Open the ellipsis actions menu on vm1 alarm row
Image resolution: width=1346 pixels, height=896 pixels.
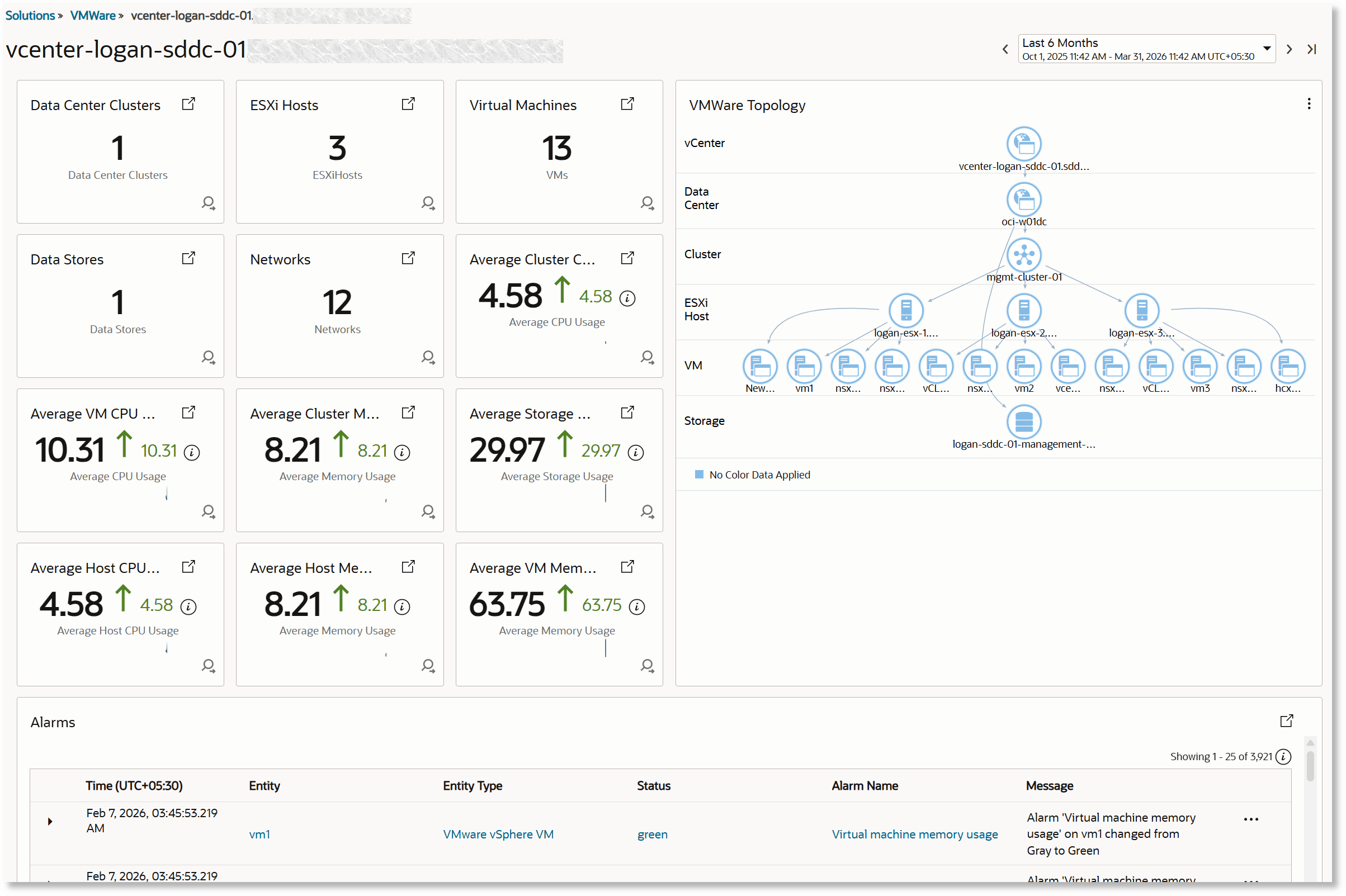pos(1250,819)
